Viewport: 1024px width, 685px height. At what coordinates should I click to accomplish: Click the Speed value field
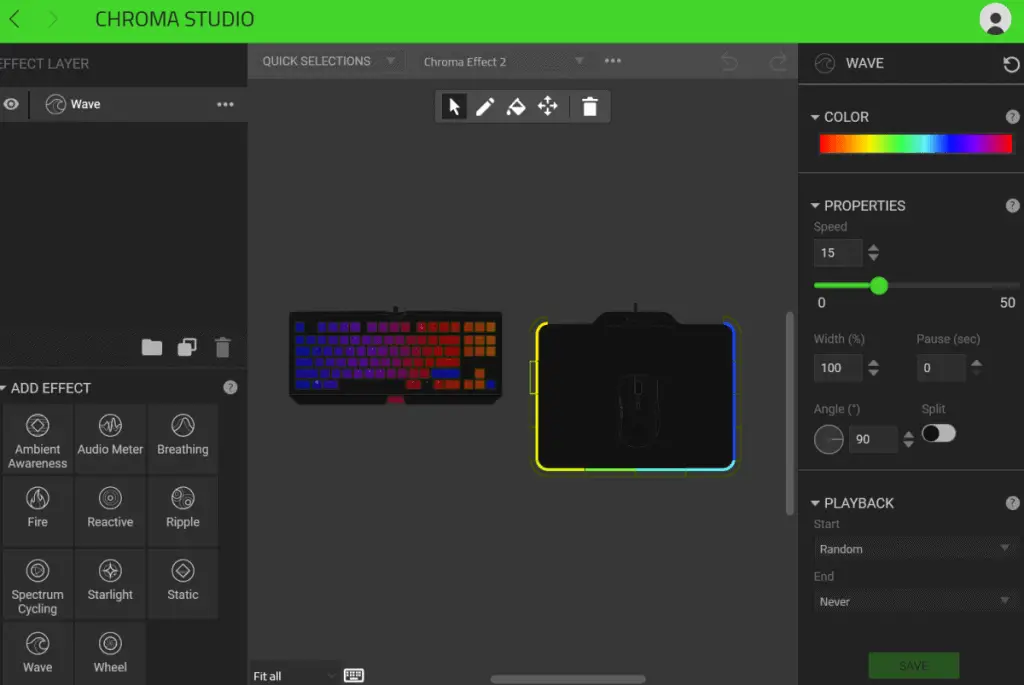pyautogui.click(x=838, y=253)
